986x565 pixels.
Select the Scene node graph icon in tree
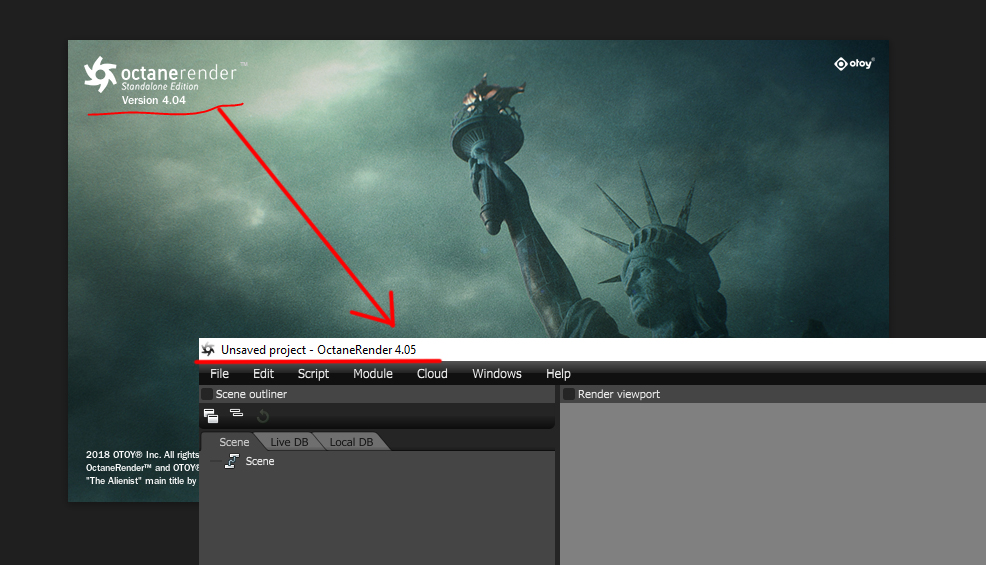pyautogui.click(x=231, y=461)
